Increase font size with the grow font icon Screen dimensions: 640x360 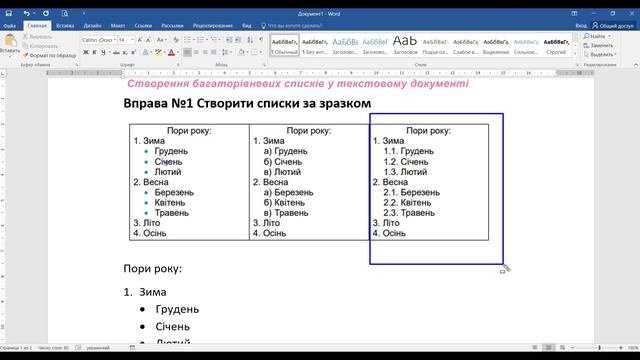pyautogui.click(x=140, y=40)
